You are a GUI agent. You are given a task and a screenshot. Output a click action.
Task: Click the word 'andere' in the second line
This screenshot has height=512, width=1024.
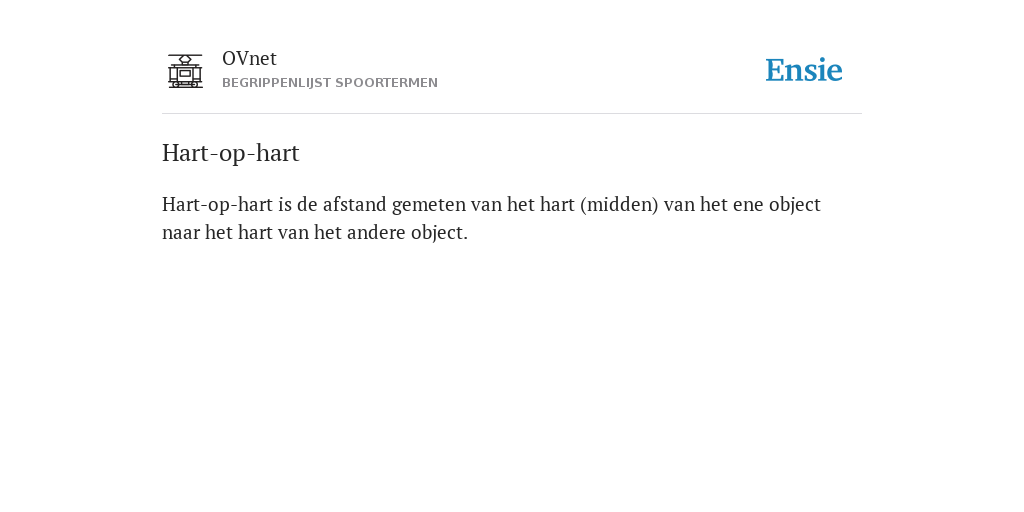(x=376, y=232)
